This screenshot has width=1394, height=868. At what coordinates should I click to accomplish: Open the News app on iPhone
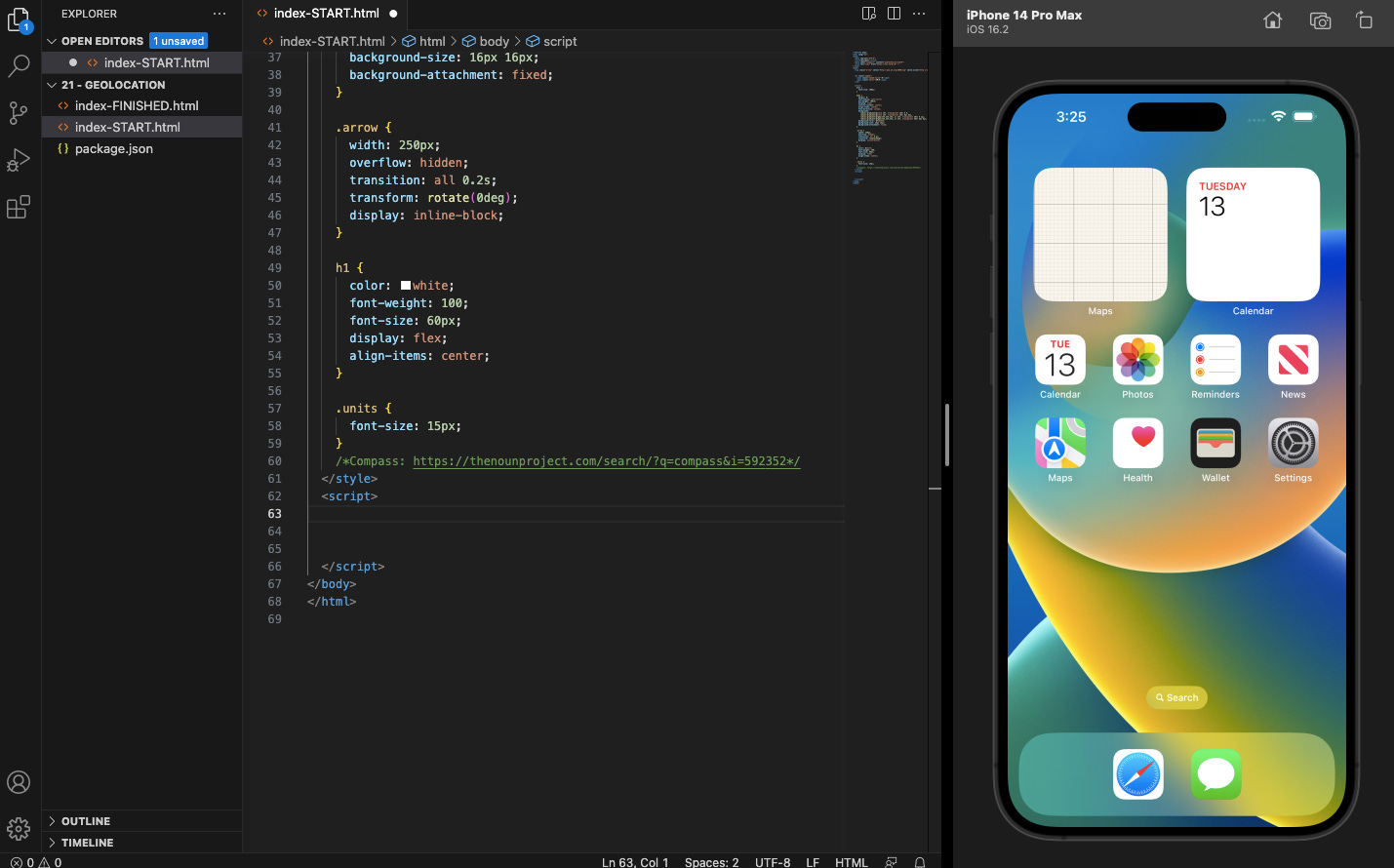tap(1294, 360)
